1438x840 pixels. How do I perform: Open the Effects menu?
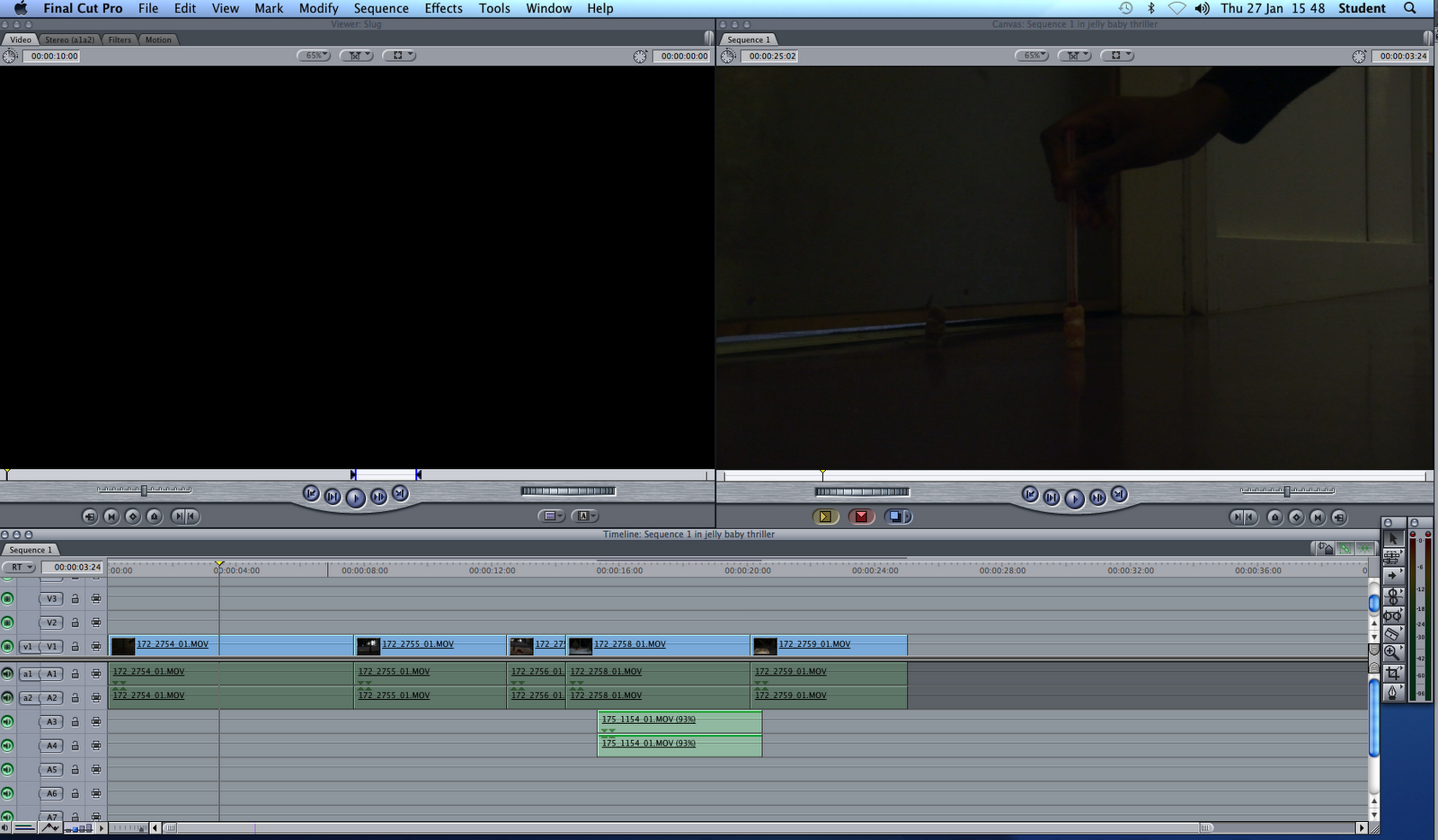[444, 8]
